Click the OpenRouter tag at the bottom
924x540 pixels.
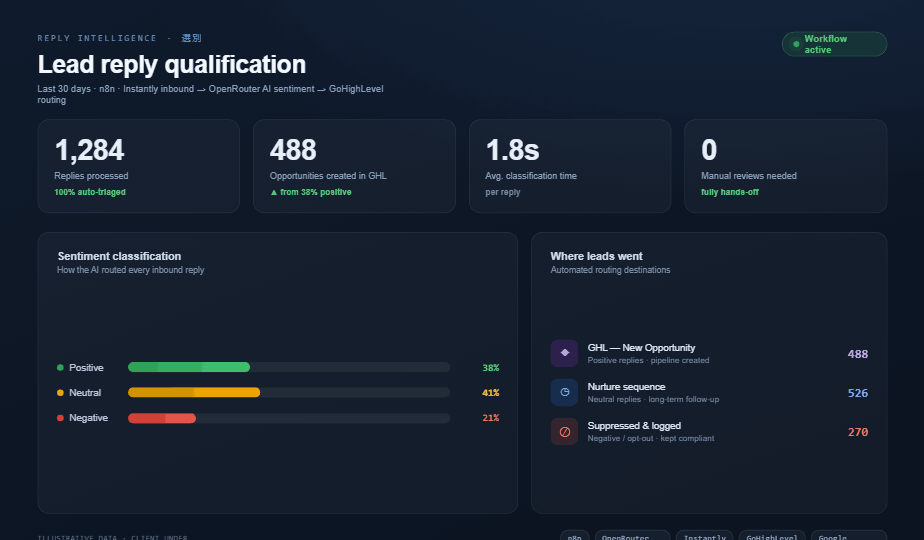coord(632,536)
